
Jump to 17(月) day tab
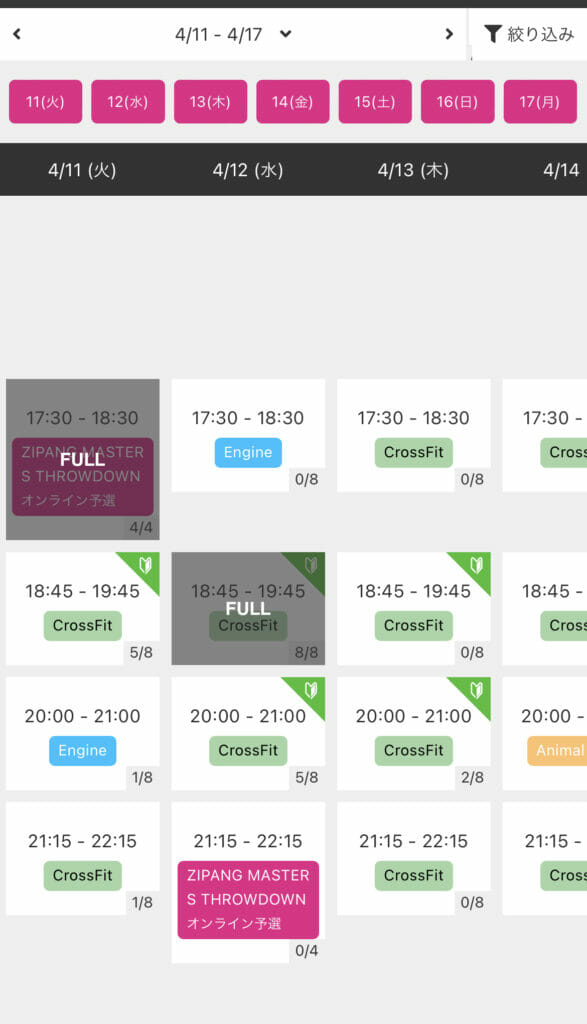point(540,102)
